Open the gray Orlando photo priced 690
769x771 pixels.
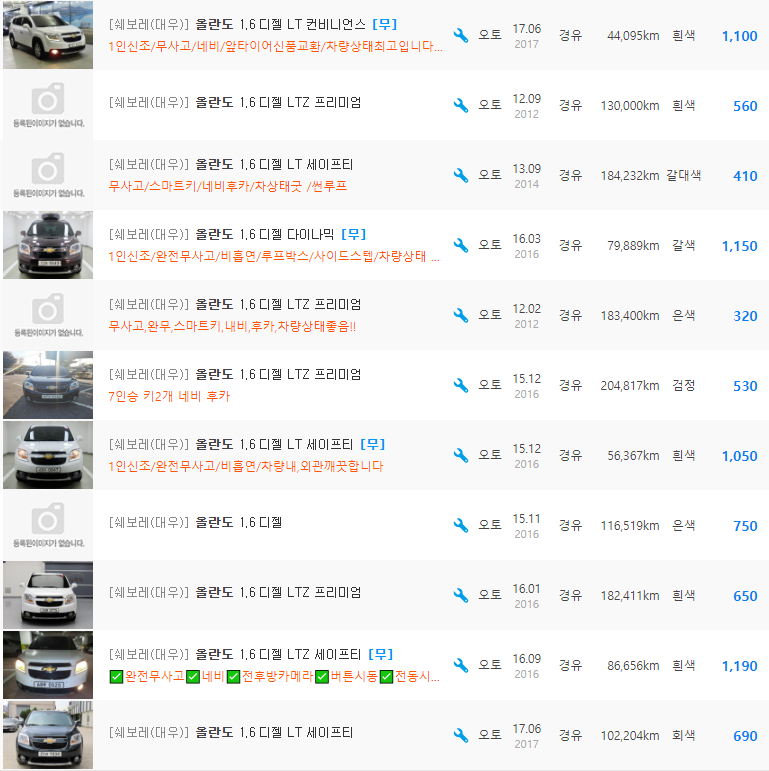48,735
